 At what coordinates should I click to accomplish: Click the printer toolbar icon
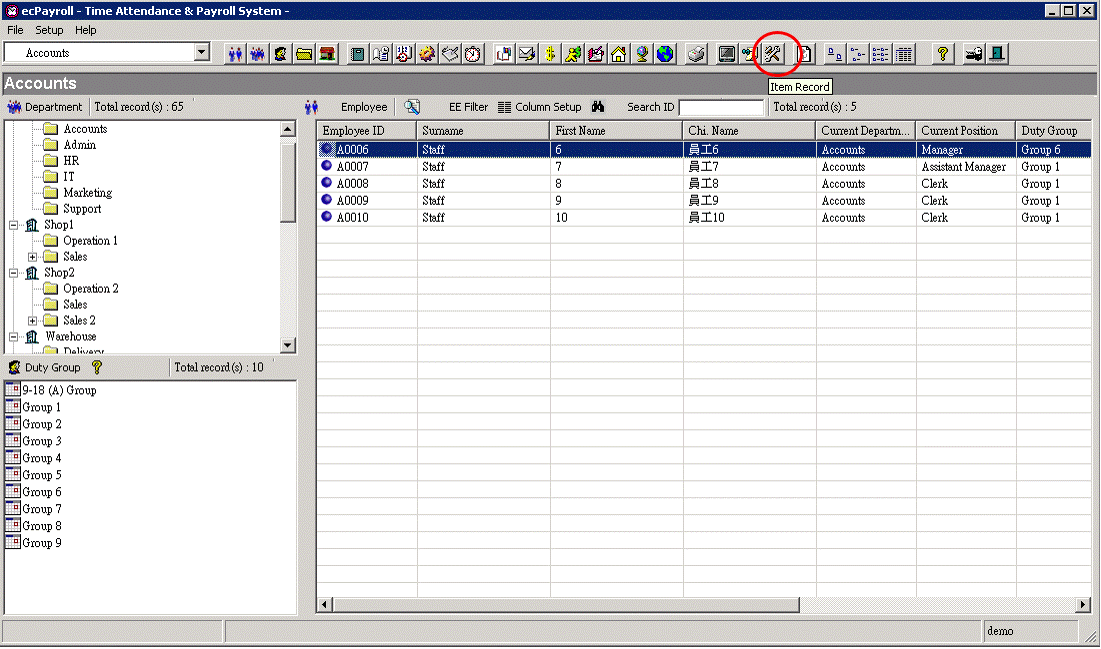pos(696,53)
